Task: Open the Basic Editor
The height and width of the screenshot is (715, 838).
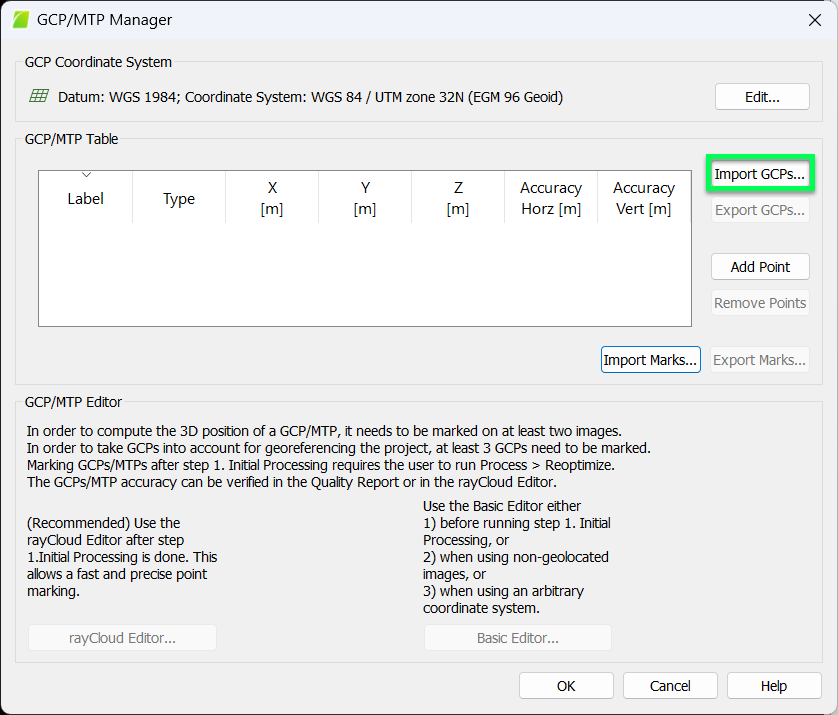Action: point(517,637)
